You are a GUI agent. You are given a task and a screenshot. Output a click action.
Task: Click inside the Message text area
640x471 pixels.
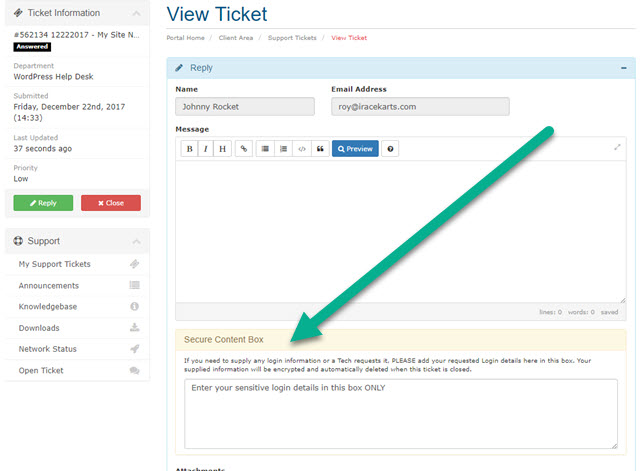[401, 231]
